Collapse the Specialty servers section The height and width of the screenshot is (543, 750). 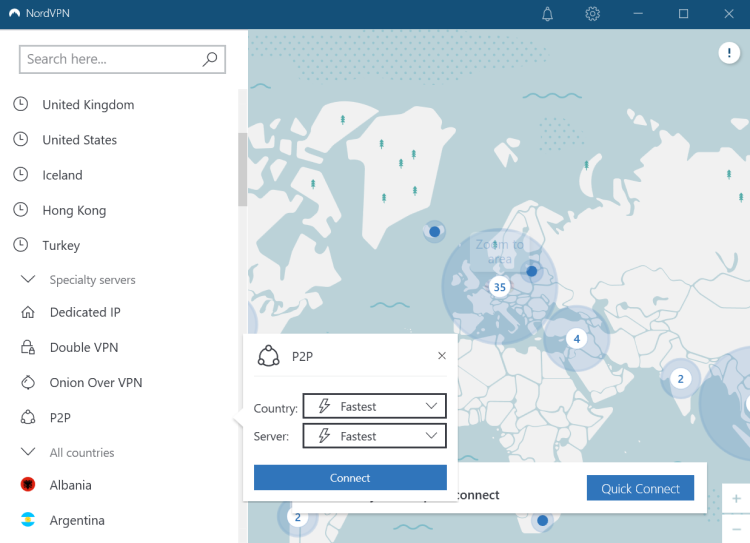pos(28,280)
